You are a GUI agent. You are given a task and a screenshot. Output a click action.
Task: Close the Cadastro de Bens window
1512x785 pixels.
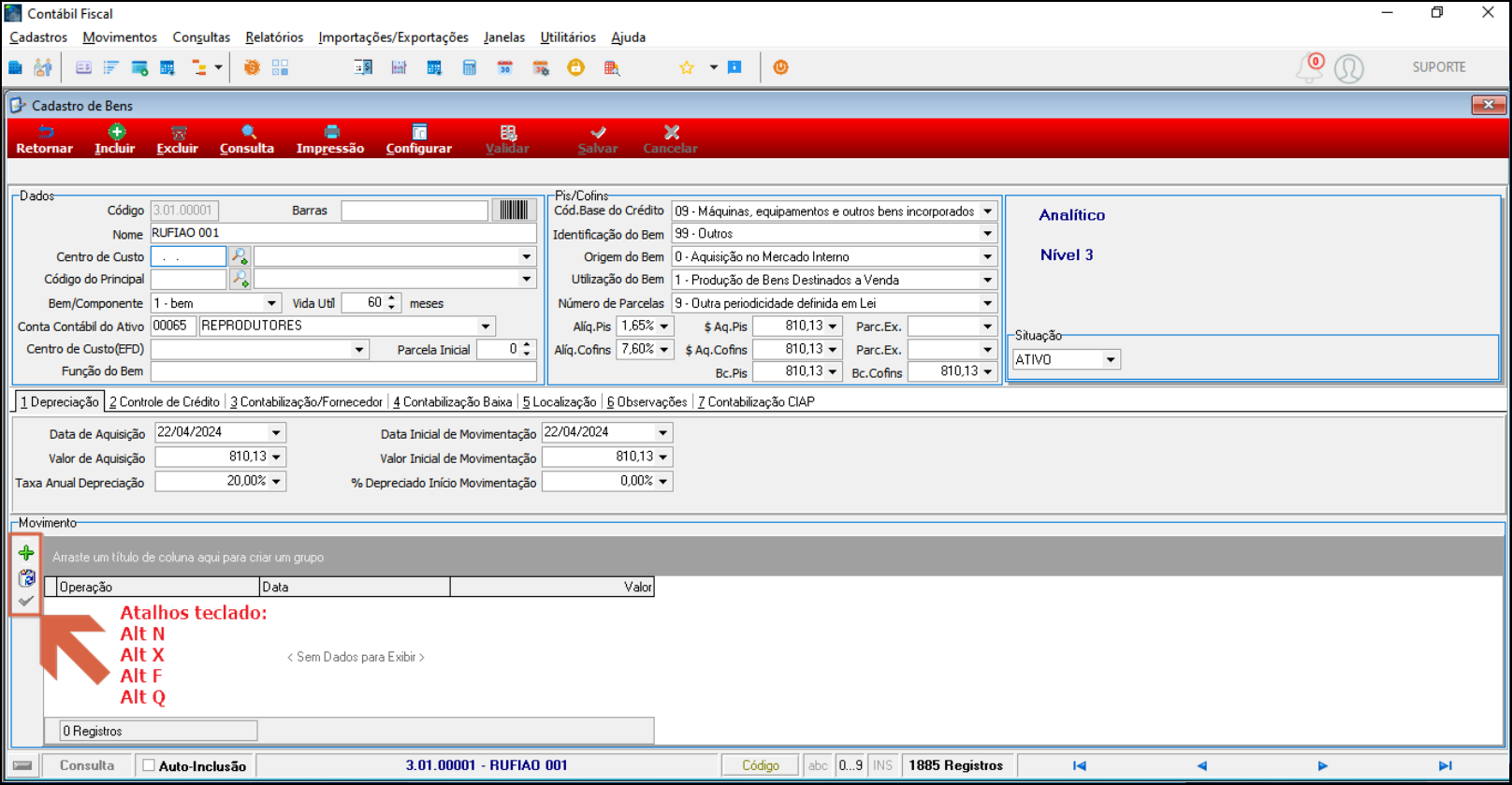(x=1488, y=105)
